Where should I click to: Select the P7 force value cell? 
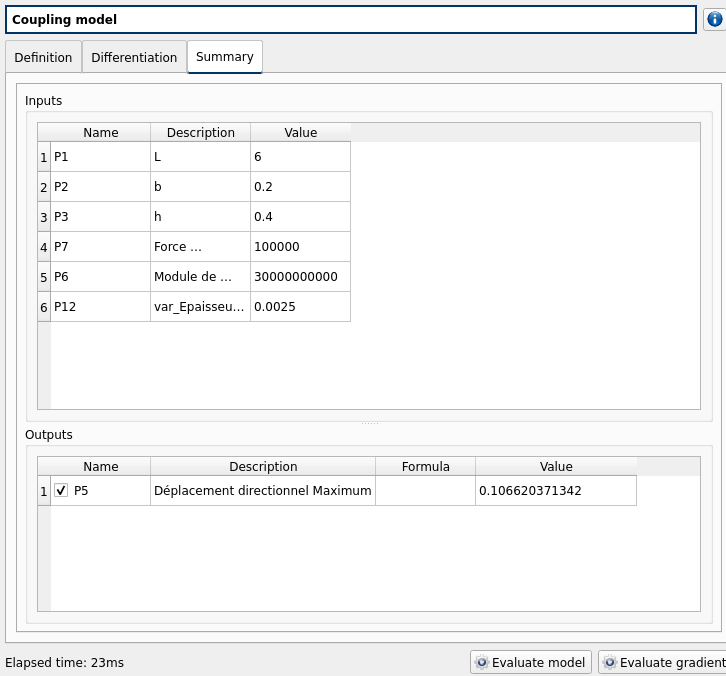pos(300,247)
